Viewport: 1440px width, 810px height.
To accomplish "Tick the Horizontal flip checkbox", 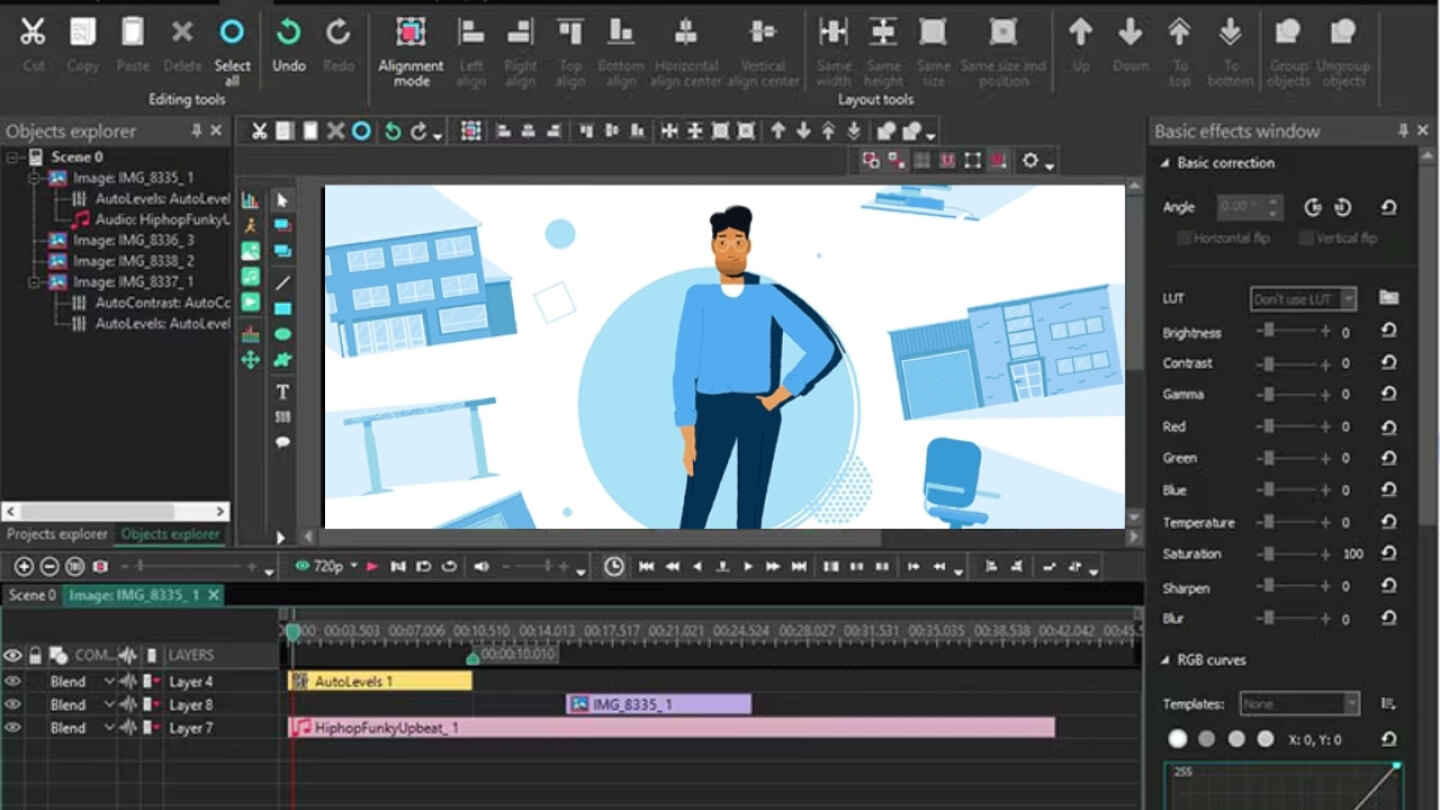I will (1184, 238).
